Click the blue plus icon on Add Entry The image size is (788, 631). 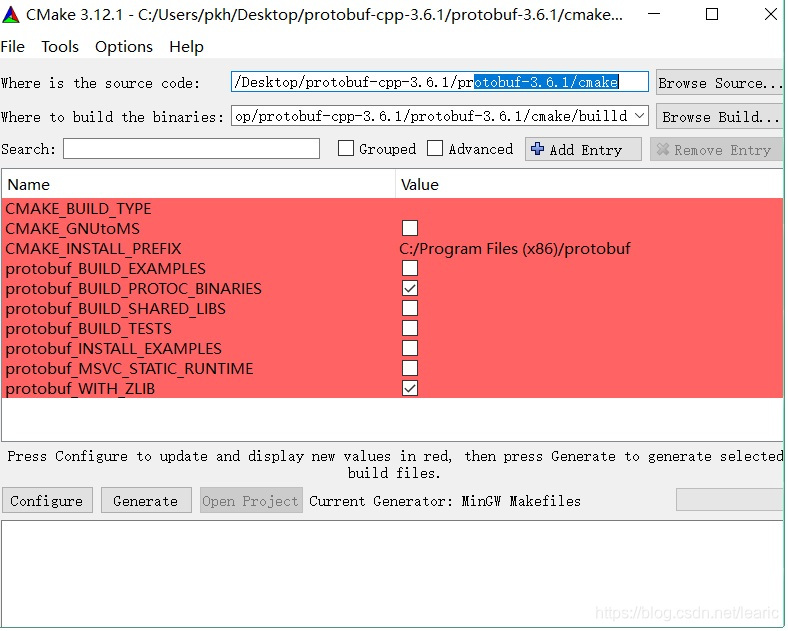[538, 149]
